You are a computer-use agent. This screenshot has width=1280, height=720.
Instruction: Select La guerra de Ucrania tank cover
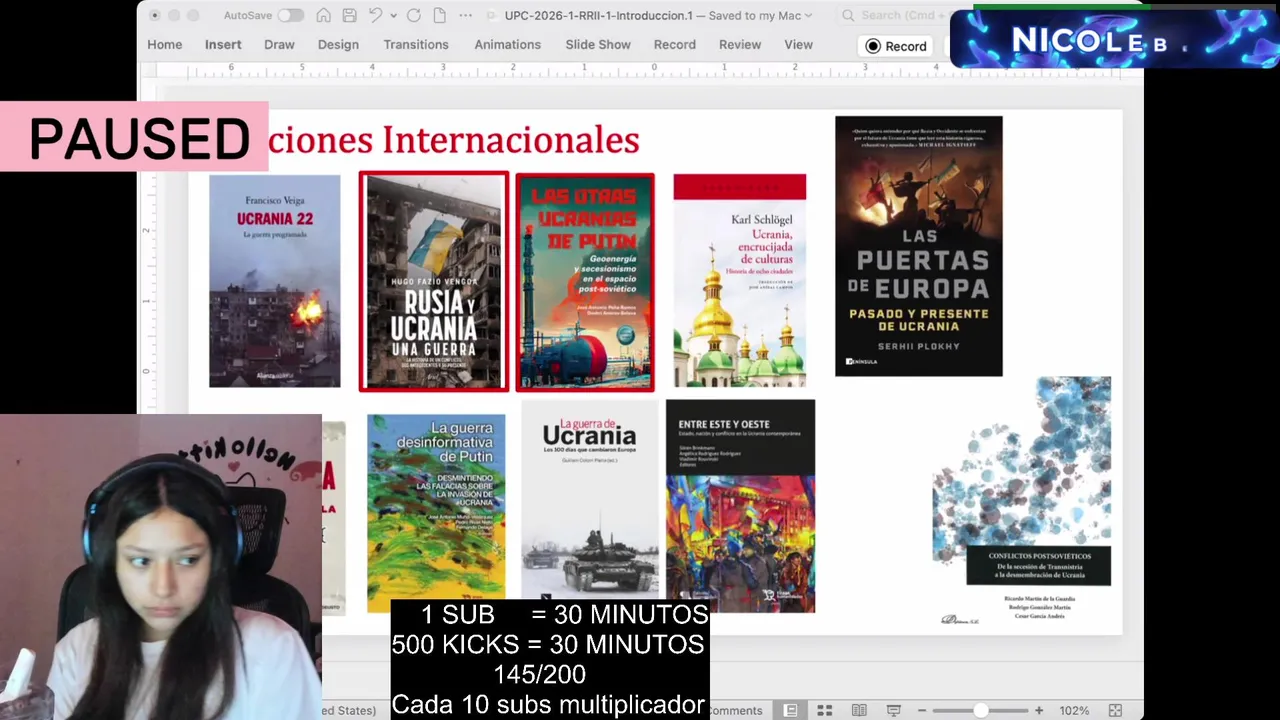click(590, 500)
